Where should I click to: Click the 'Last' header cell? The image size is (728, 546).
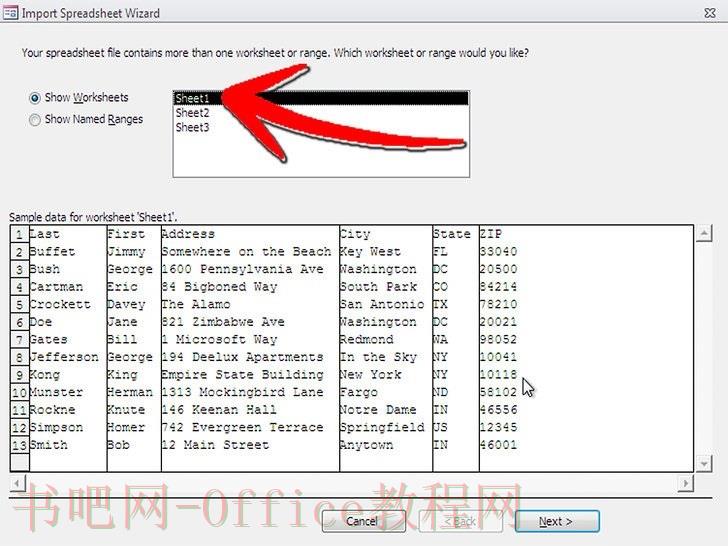[68, 234]
